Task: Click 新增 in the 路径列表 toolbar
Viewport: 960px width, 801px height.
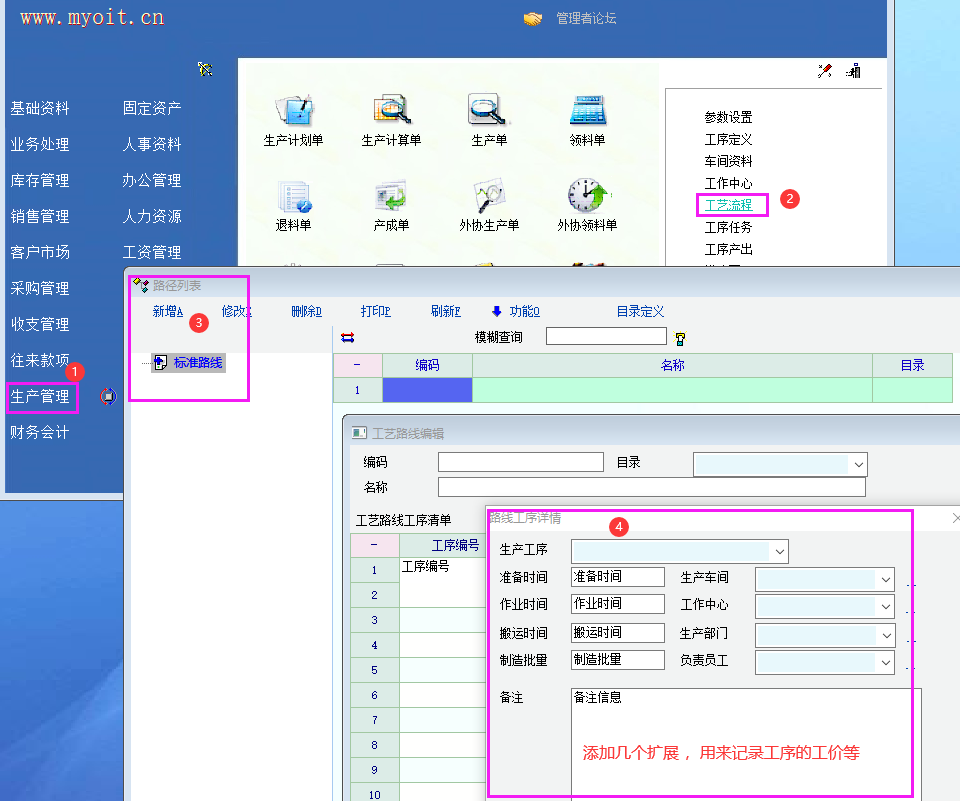Action: pos(167,312)
